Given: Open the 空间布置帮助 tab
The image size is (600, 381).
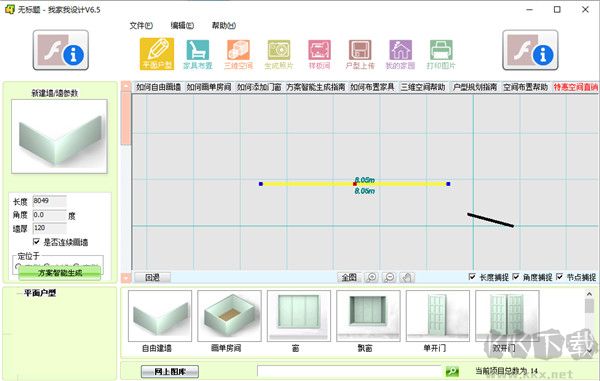Looking at the screenshot, I should pyautogui.click(x=525, y=87).
